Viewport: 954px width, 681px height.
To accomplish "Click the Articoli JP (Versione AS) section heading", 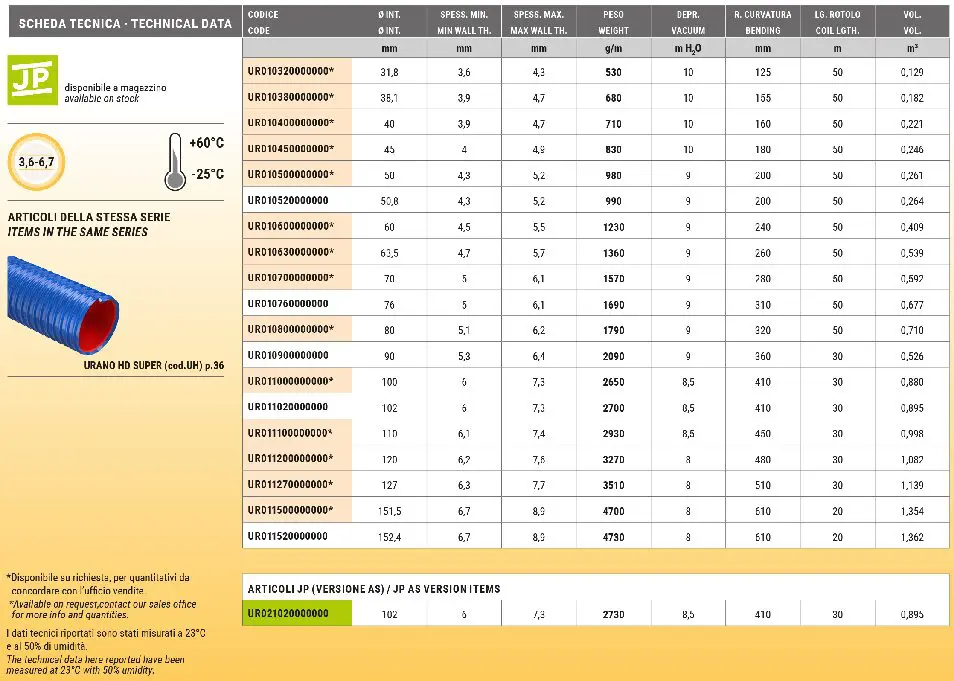I will [x=373, y=589].
